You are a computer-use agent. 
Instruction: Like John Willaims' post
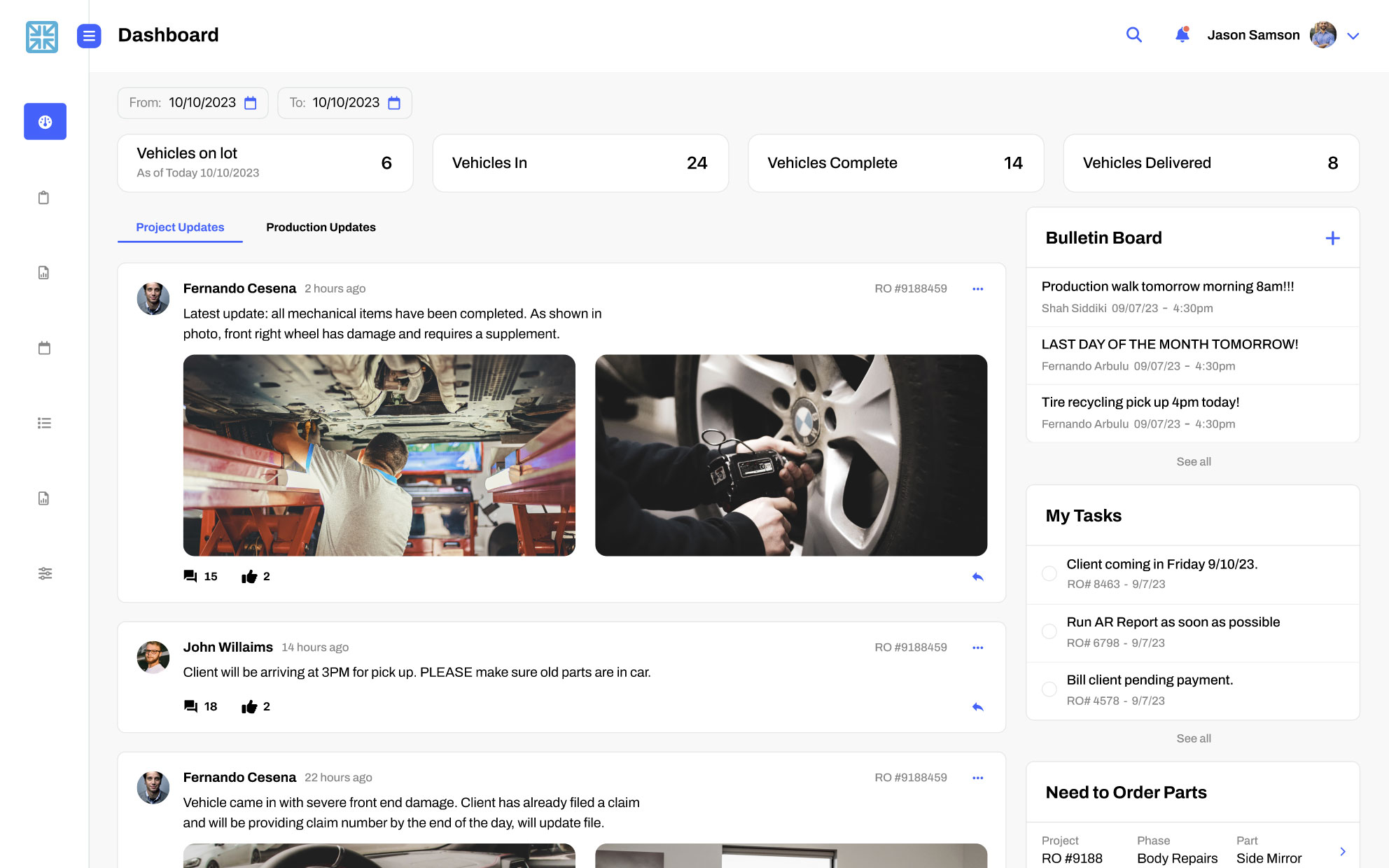pyautogui.click(x=249, y=707)
